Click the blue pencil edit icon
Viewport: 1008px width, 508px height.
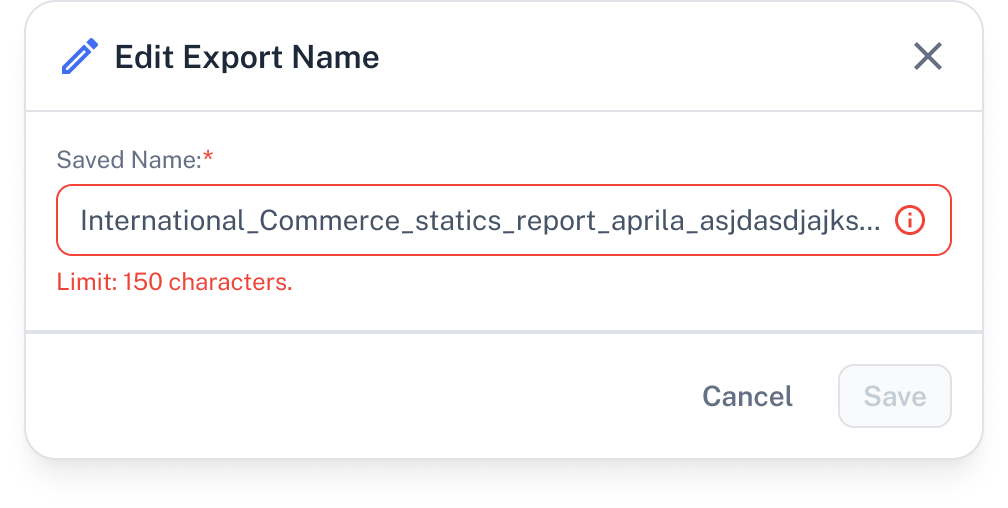click(80, 57)
